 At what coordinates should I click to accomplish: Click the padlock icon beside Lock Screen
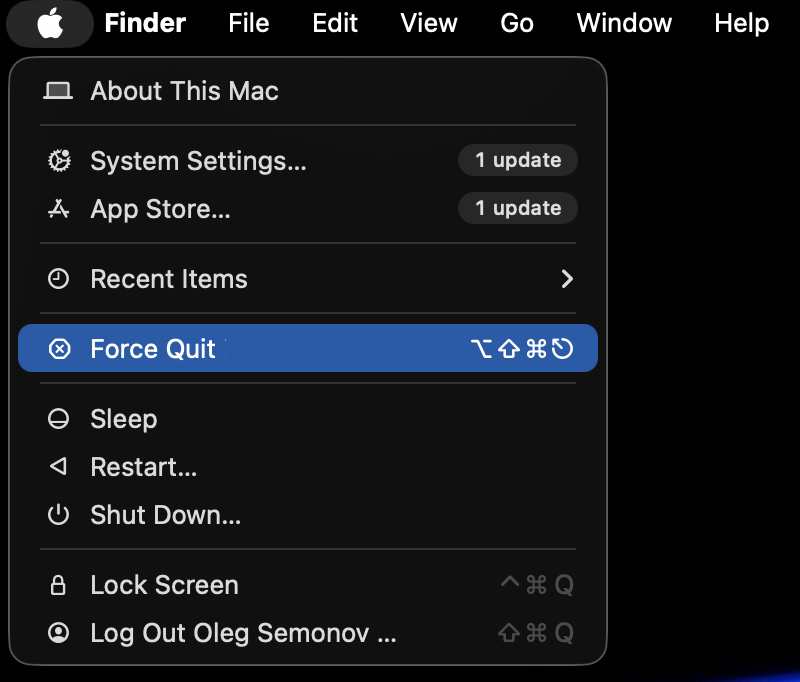(x=59, y=585)
